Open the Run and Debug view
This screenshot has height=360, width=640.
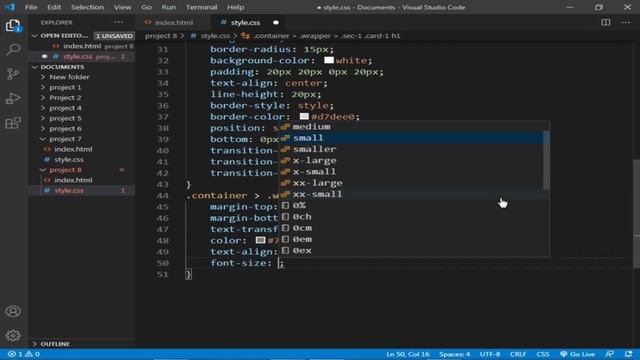(13, 98)
